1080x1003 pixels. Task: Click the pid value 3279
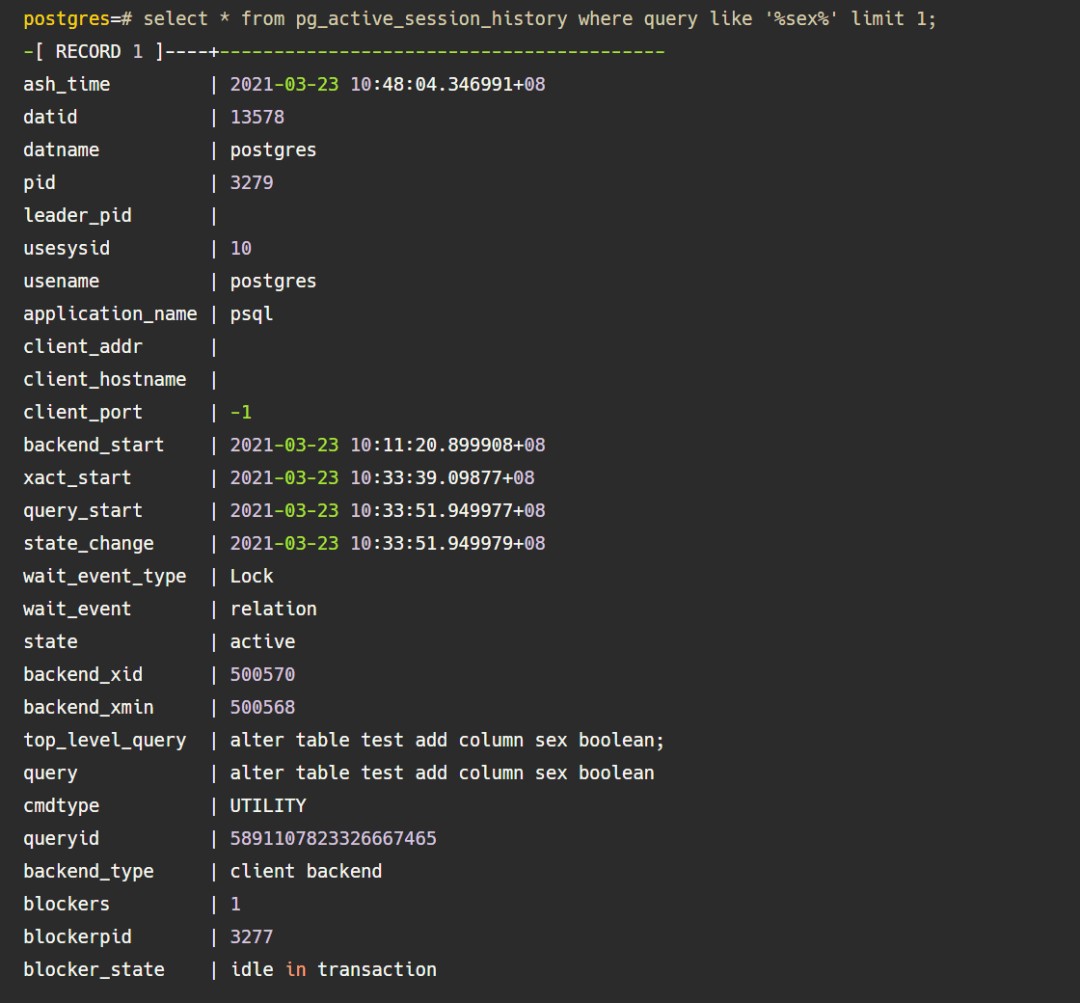251,183
